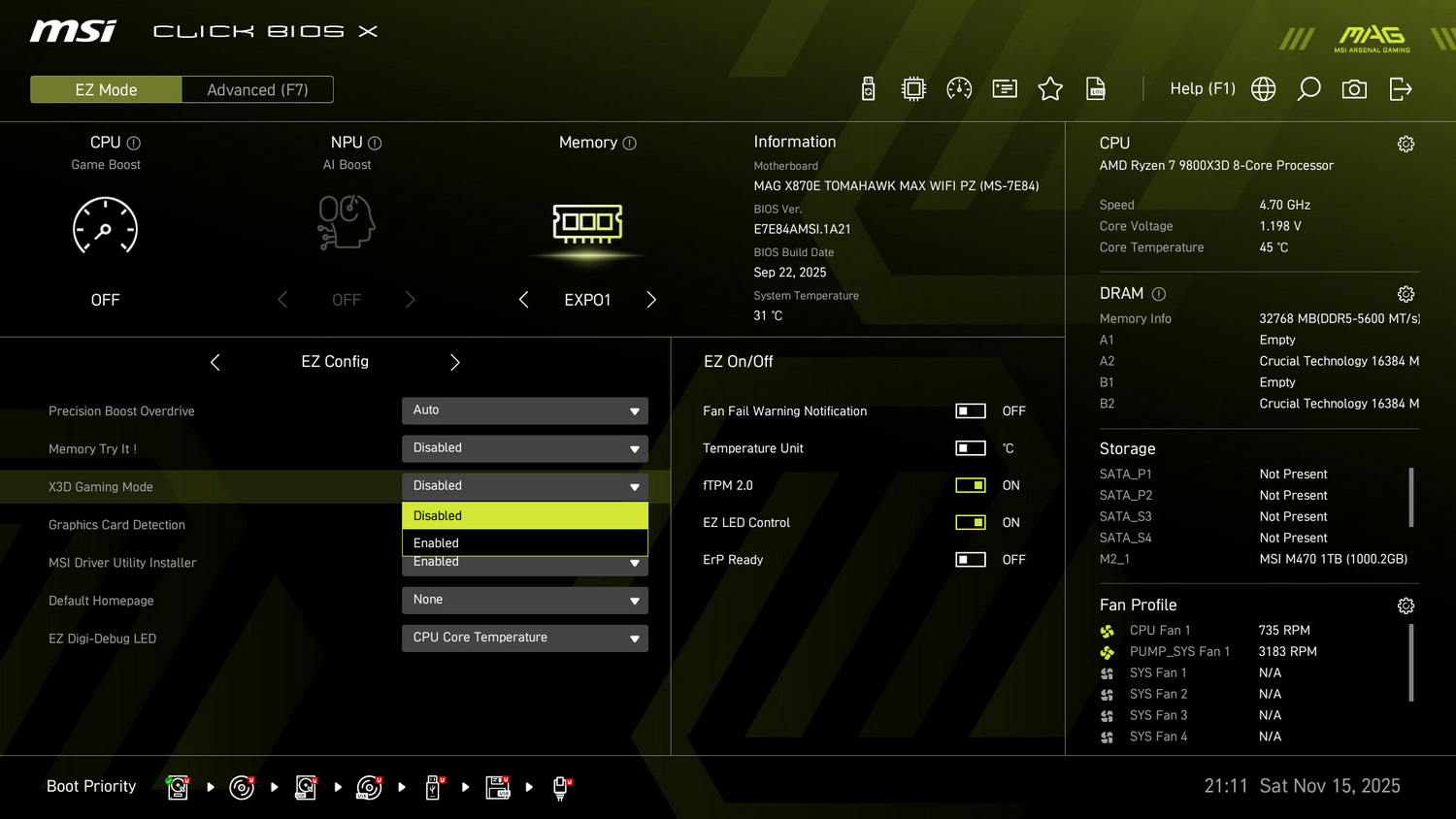
Task: Open the Favorites star icon
Action: point(1050,88)
